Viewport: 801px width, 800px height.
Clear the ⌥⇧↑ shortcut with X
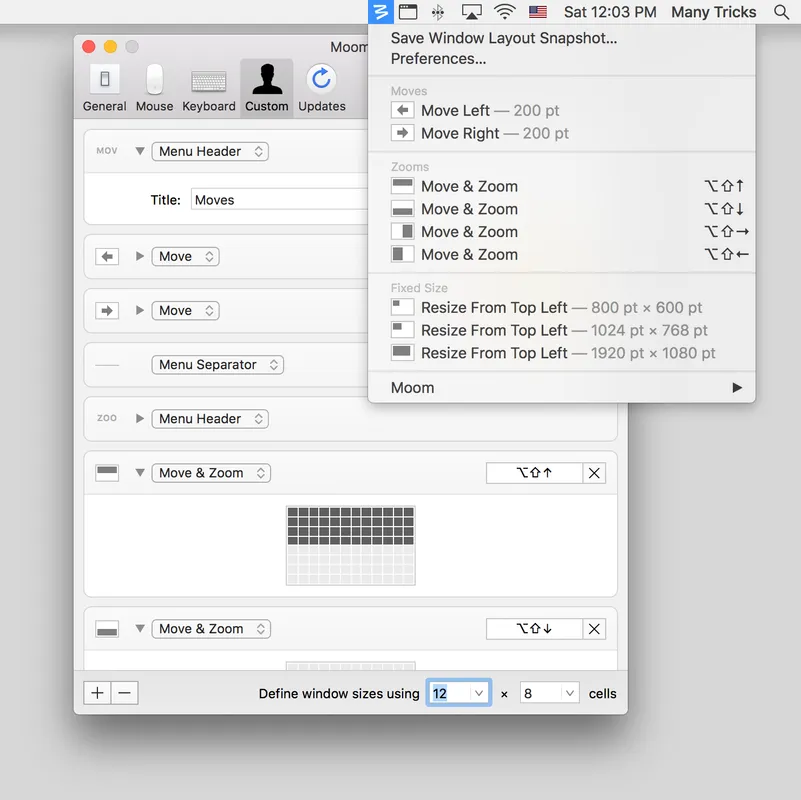594,473
